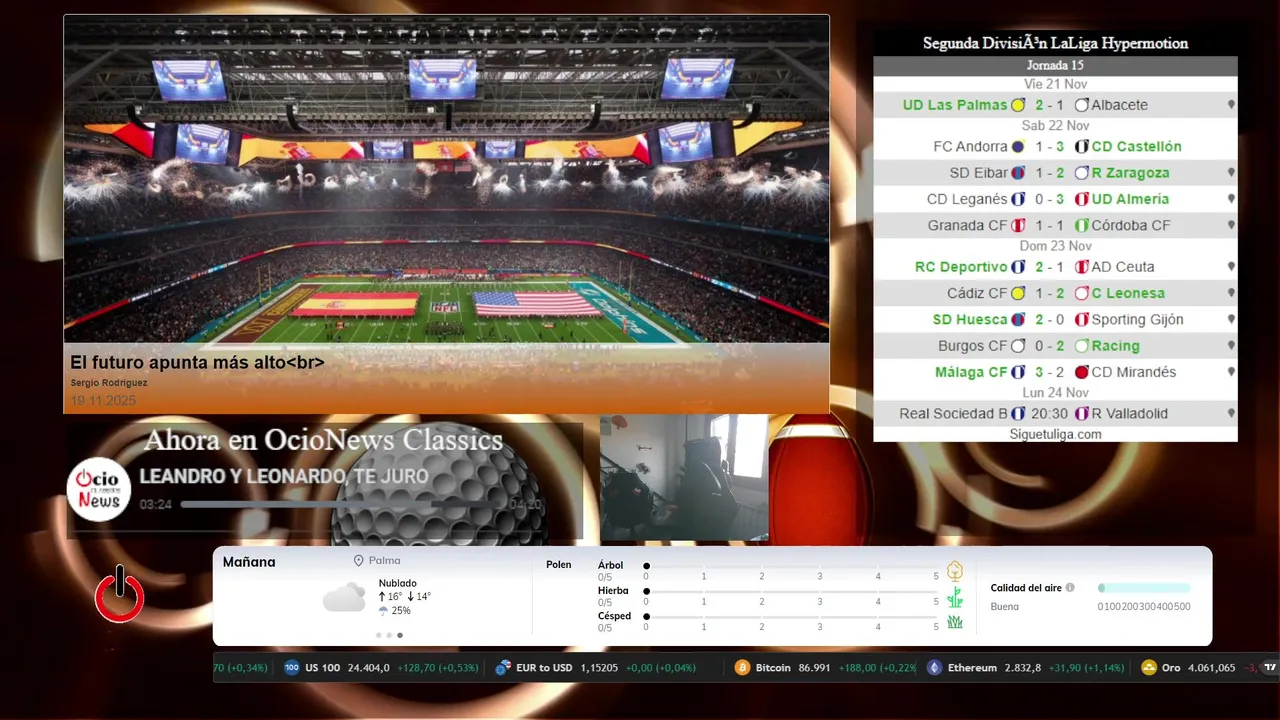Click the song title Leandro y Leonardo

pos(284,477)
